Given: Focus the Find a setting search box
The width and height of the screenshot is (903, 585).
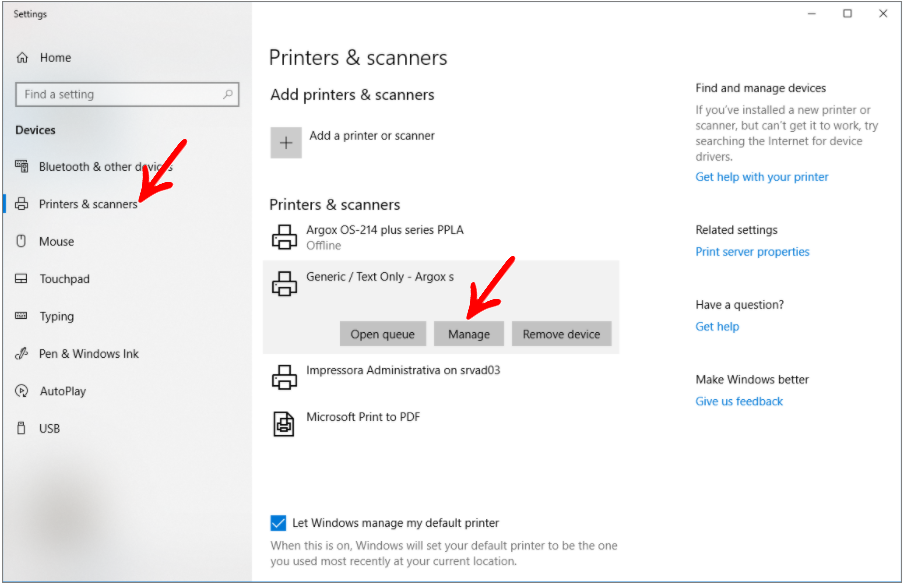Looking at the screenshot, I should 127,94.
